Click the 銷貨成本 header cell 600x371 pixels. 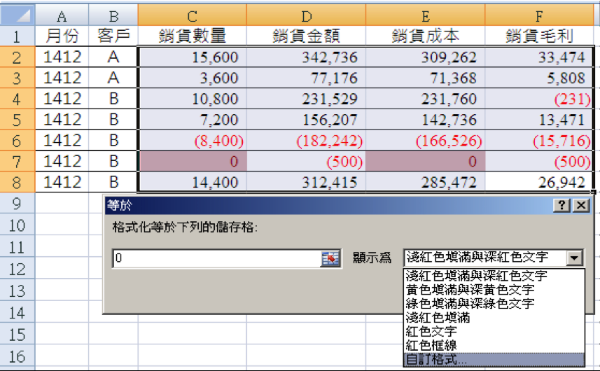coord(425,36)
